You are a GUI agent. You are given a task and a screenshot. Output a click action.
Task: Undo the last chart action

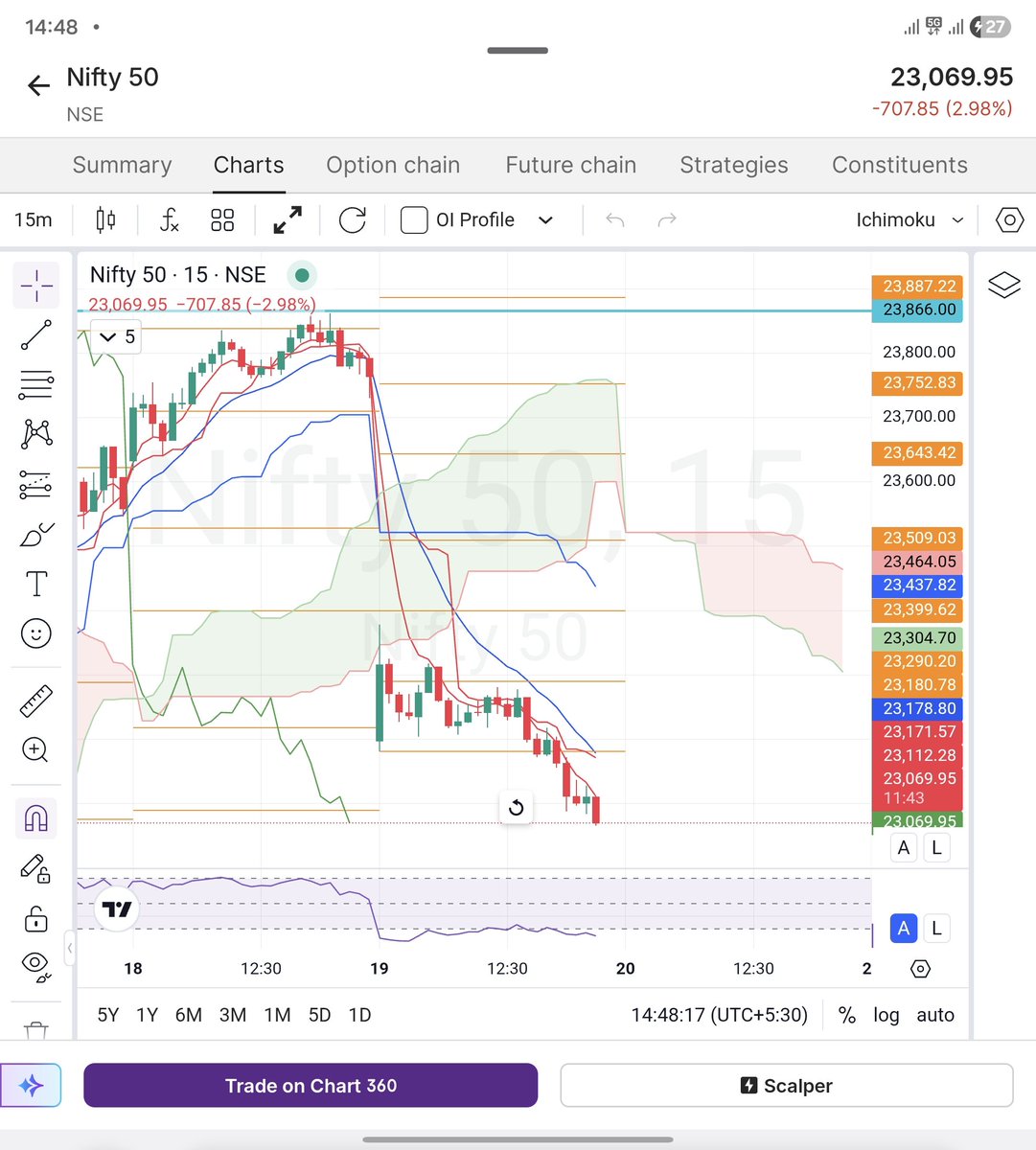pyautogui.click(x=615, y=220)
